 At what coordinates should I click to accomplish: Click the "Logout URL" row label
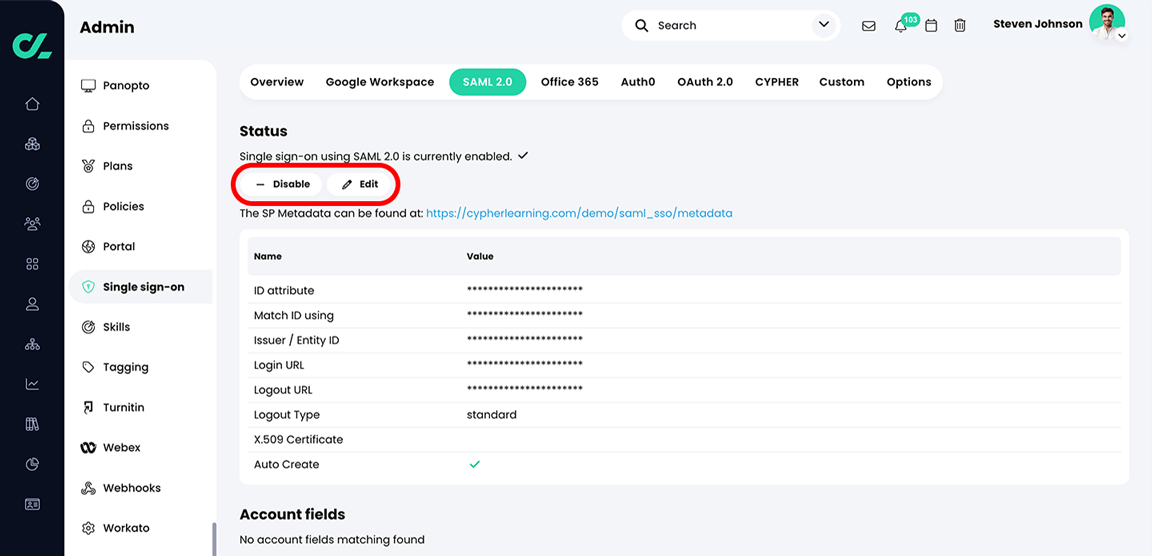(x=283, y=390)
